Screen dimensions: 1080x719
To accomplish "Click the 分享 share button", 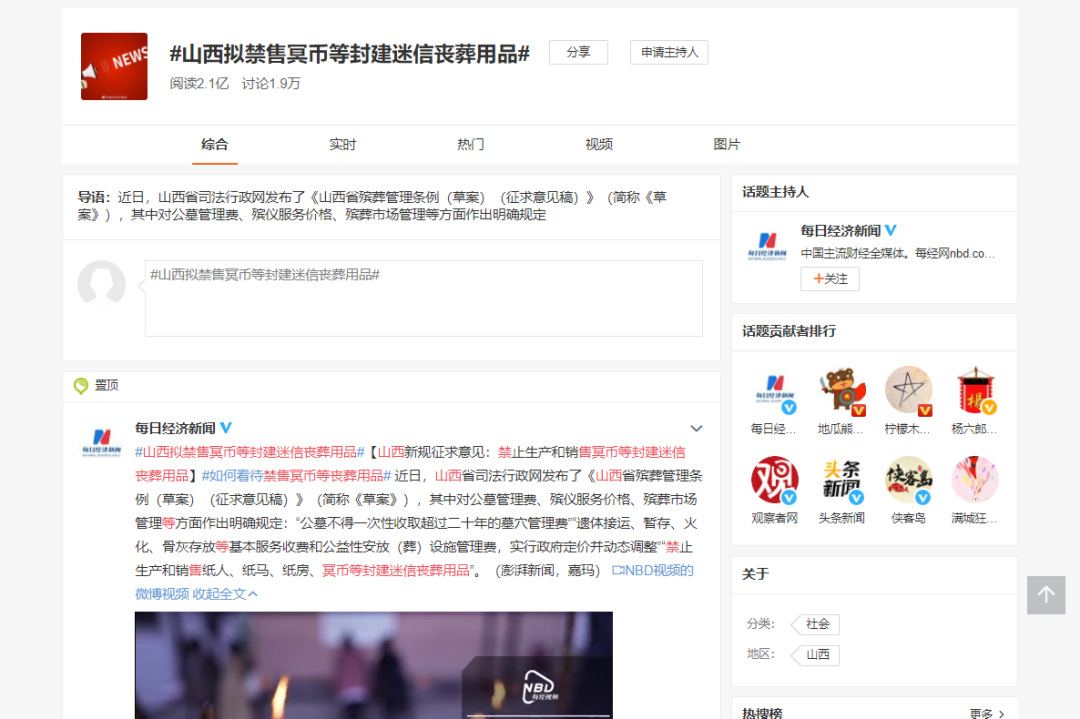I will pyautogui.click(x=579, y=52).
